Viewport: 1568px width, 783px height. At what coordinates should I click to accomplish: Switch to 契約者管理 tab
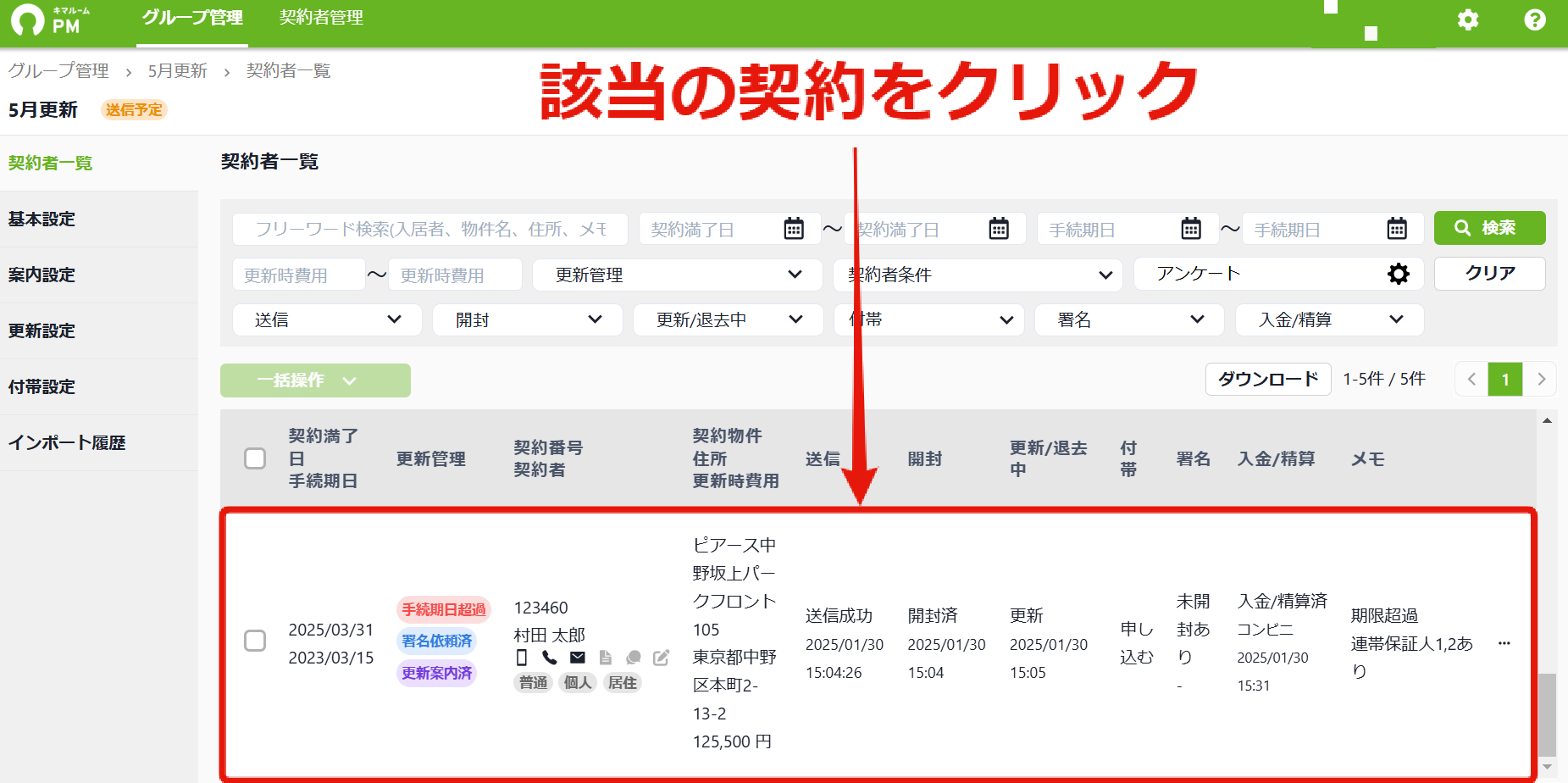point(321,18)
